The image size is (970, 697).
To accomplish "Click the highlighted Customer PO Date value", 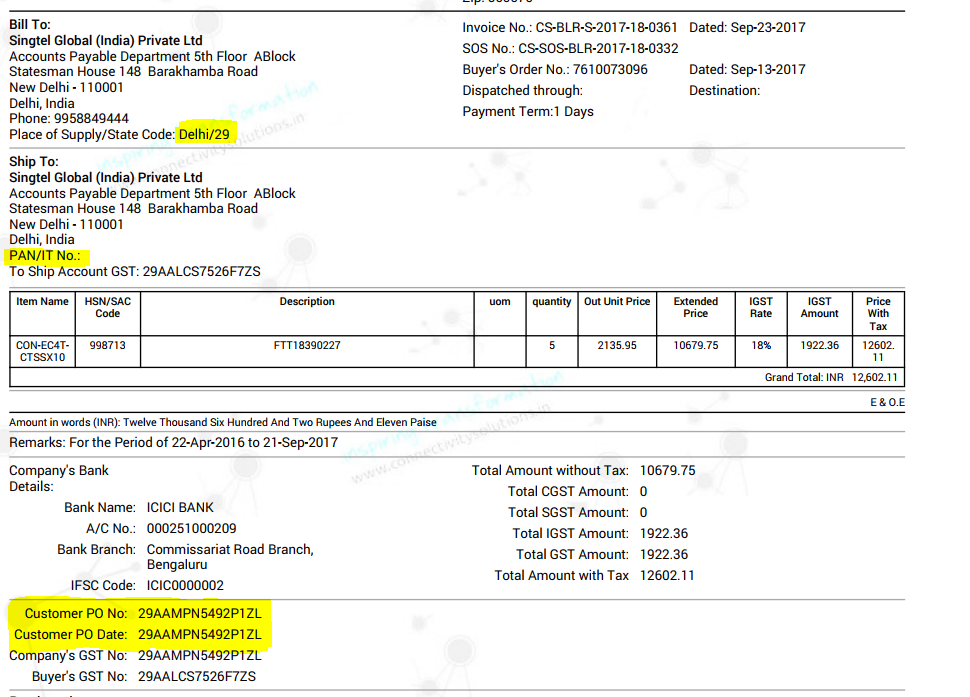I will point(199,635).
